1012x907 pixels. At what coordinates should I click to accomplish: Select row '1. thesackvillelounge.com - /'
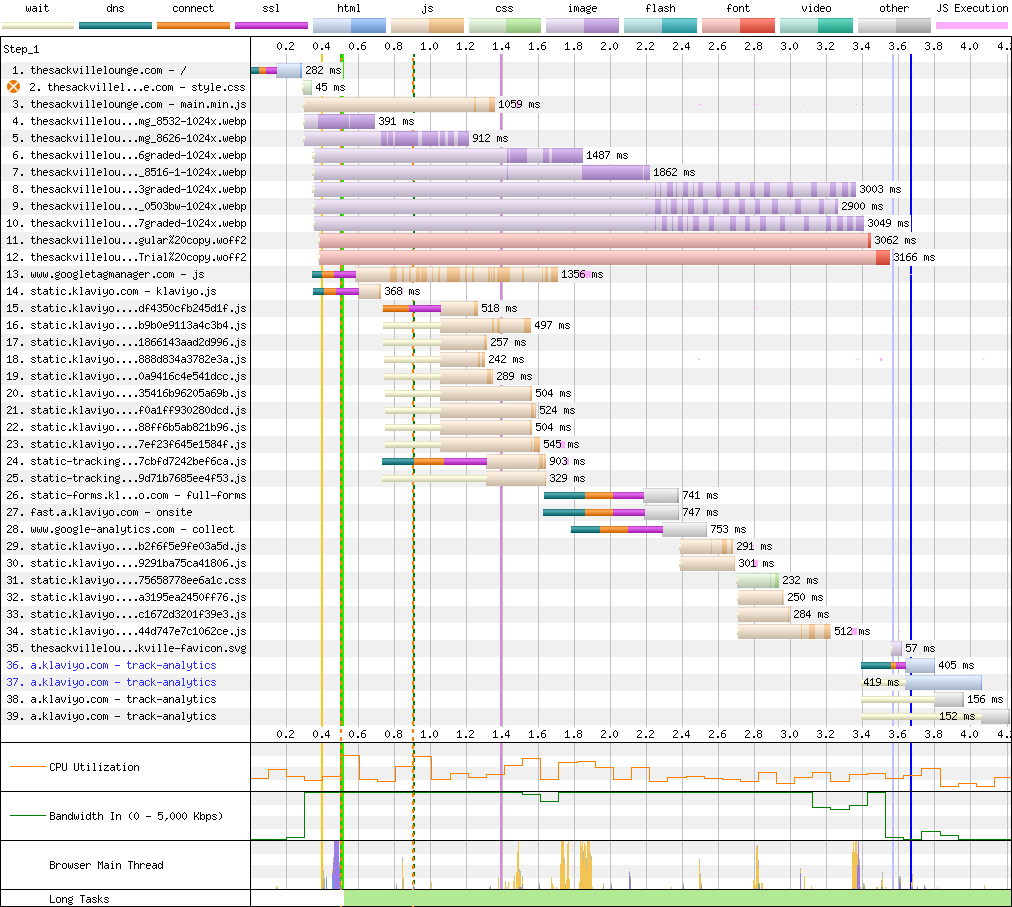click(99, 70)
